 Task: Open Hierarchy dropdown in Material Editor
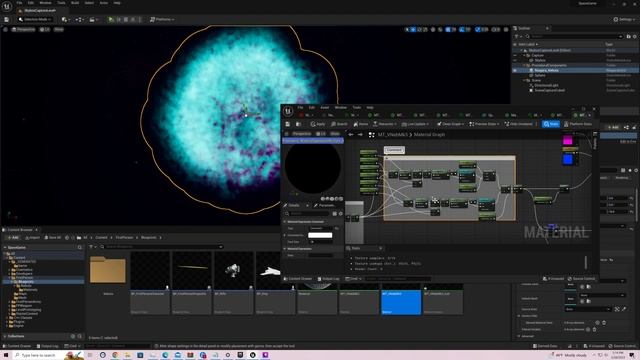click(384, 124)
